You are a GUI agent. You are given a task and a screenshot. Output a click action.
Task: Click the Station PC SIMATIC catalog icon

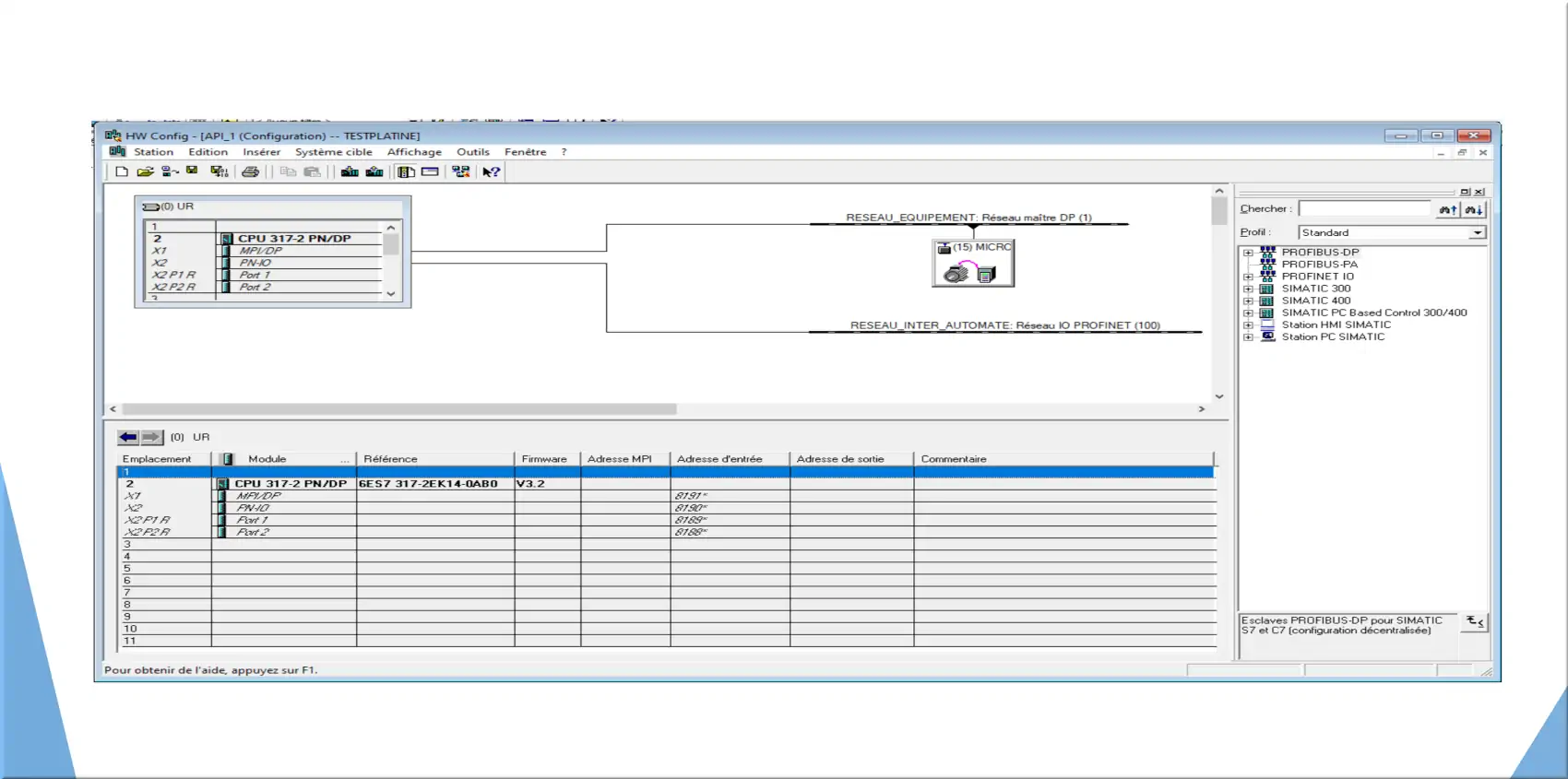click(1267, 336)
